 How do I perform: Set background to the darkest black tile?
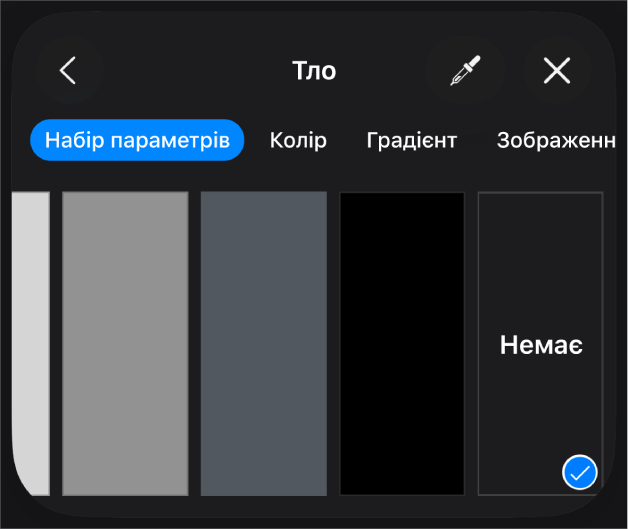coord(402,344)
